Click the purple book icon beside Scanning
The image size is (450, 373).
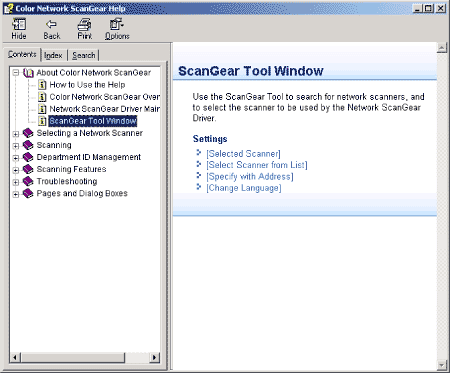pyautogui.click(x=28, y=145)
